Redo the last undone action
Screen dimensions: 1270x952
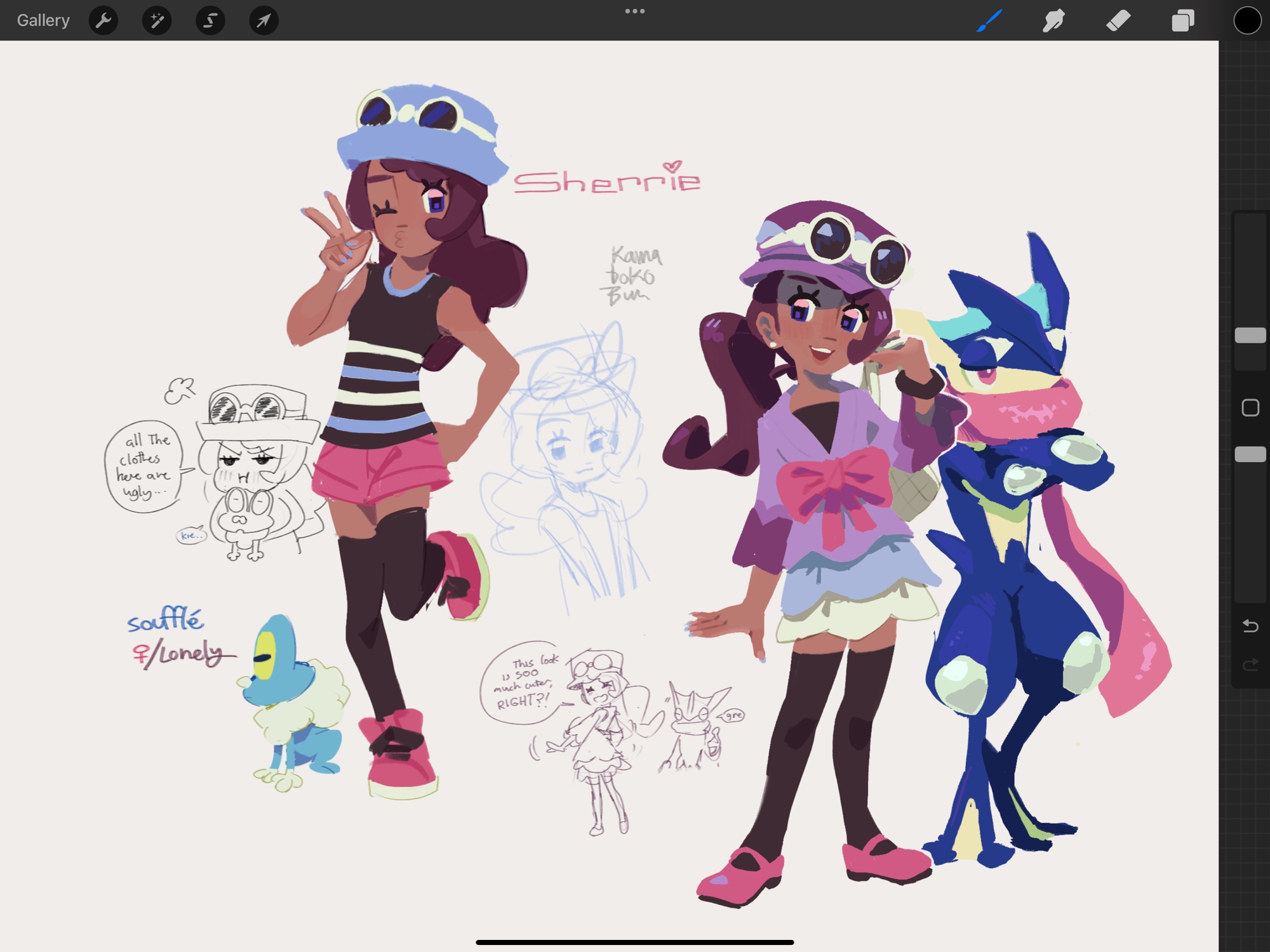tap(1250, 664)
